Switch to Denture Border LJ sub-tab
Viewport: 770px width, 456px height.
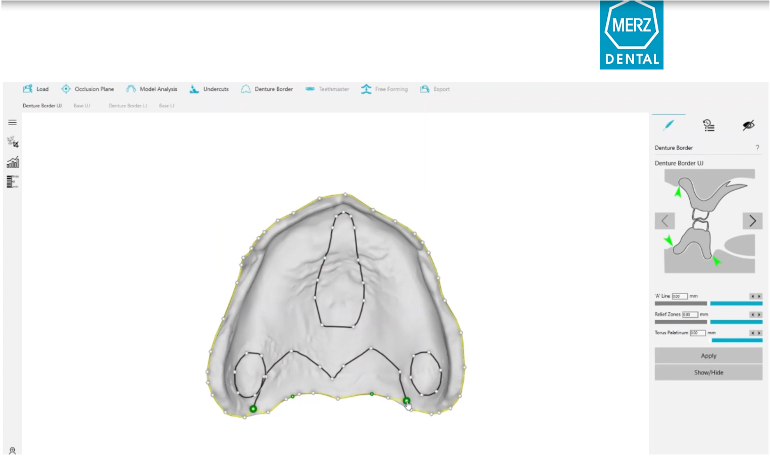click(128, 105)
